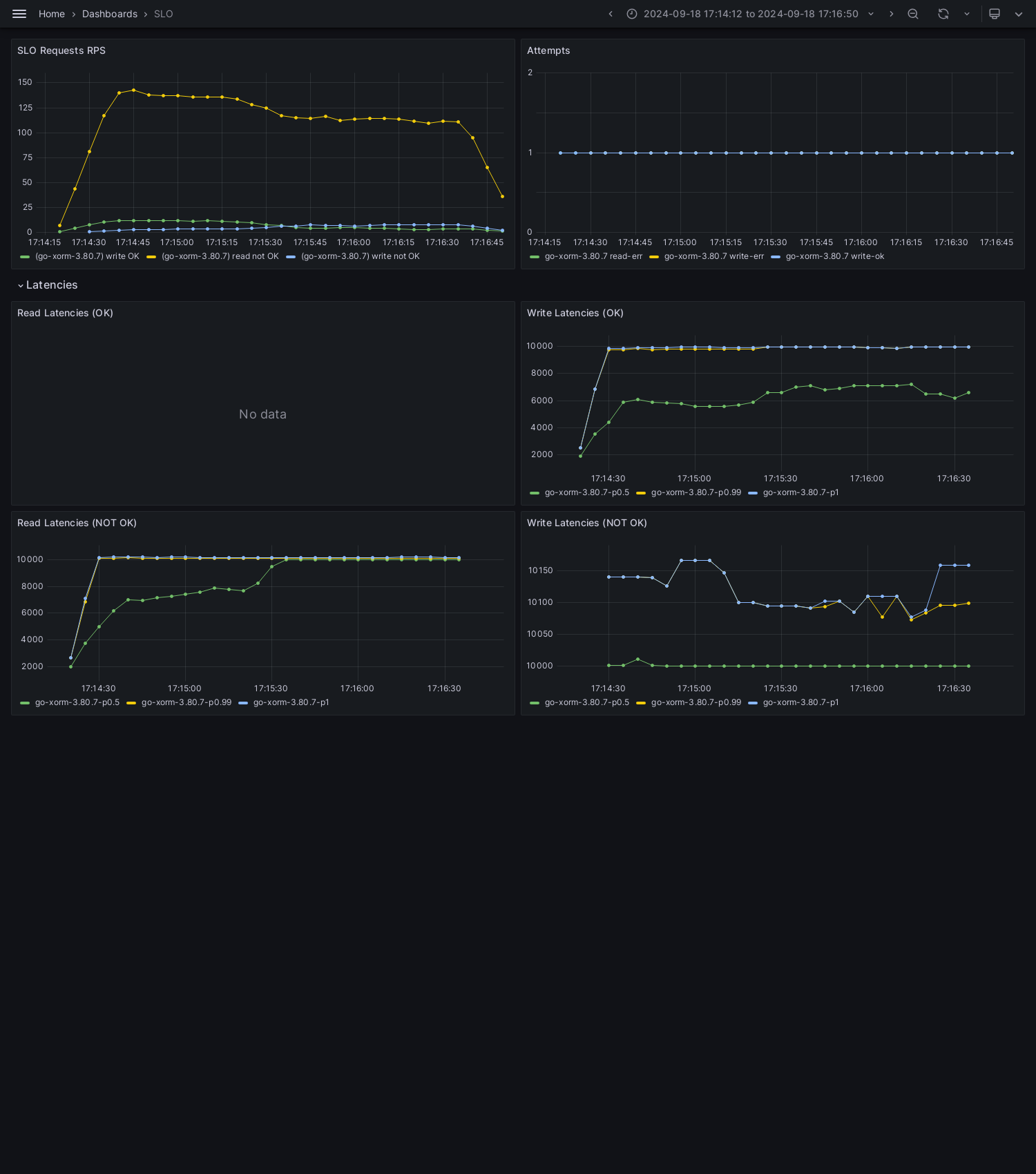Toggle p1 series in Write Latencies (OK)
Screen dimensions: 1036x1174
[800, 492]
